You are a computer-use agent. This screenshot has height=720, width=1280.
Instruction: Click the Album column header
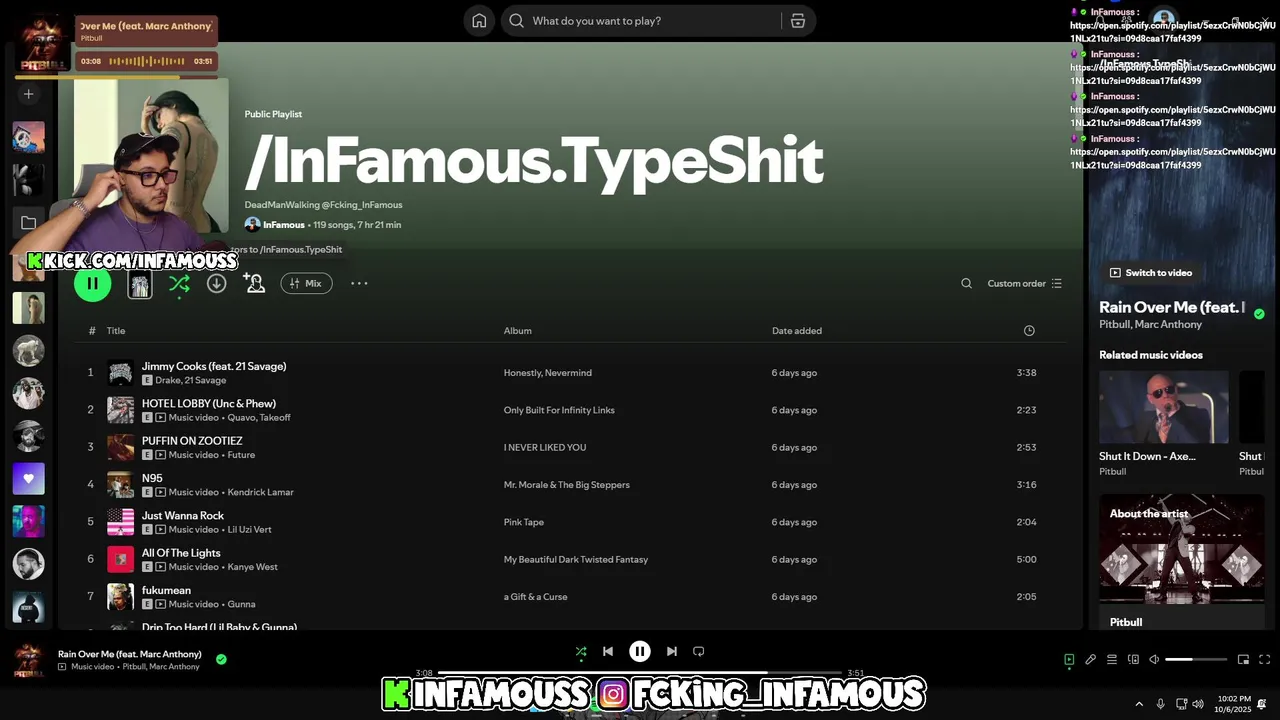click(x=517, y=331)
